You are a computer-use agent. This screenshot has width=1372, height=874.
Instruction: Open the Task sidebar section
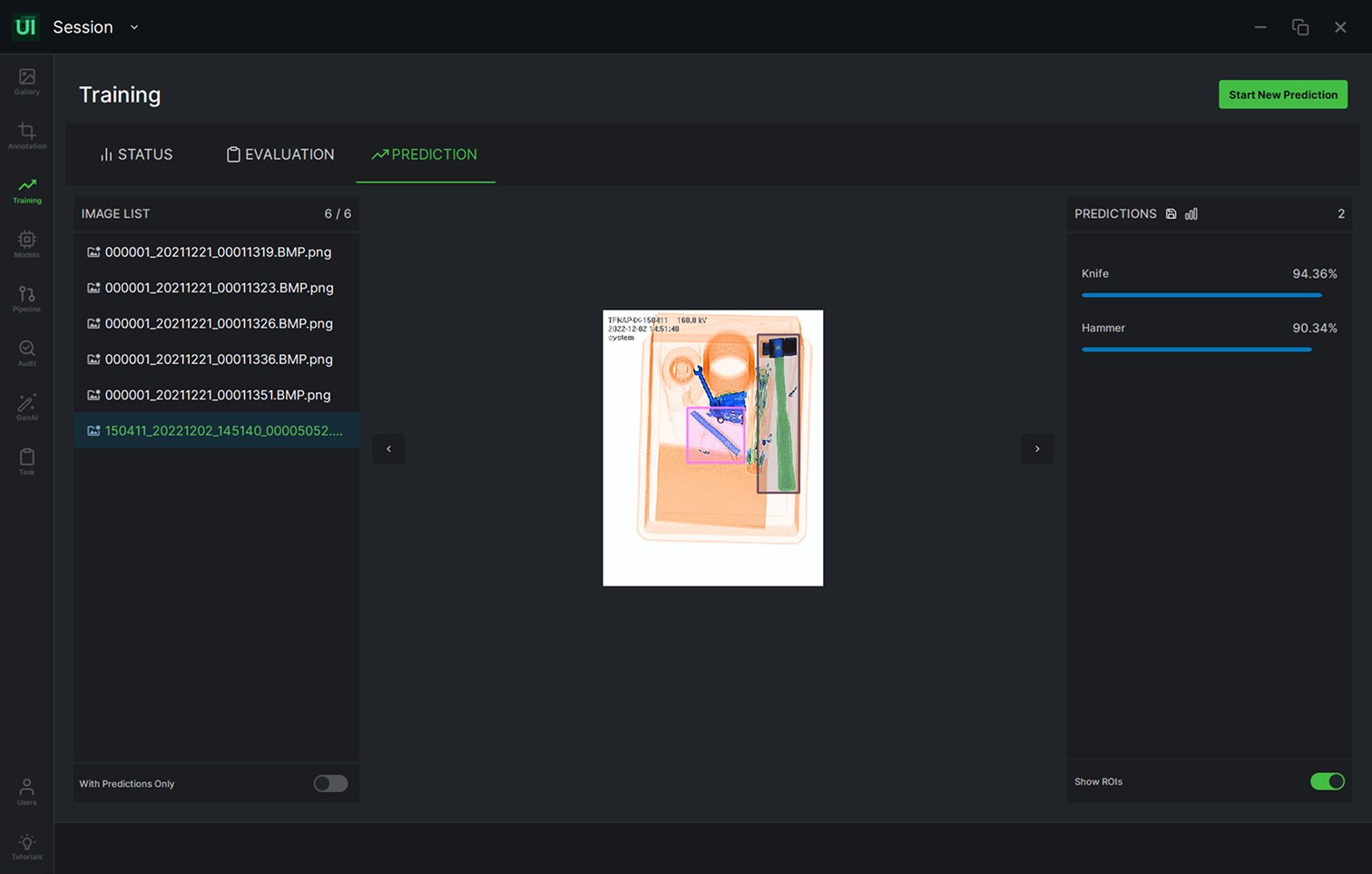[26, 462]
